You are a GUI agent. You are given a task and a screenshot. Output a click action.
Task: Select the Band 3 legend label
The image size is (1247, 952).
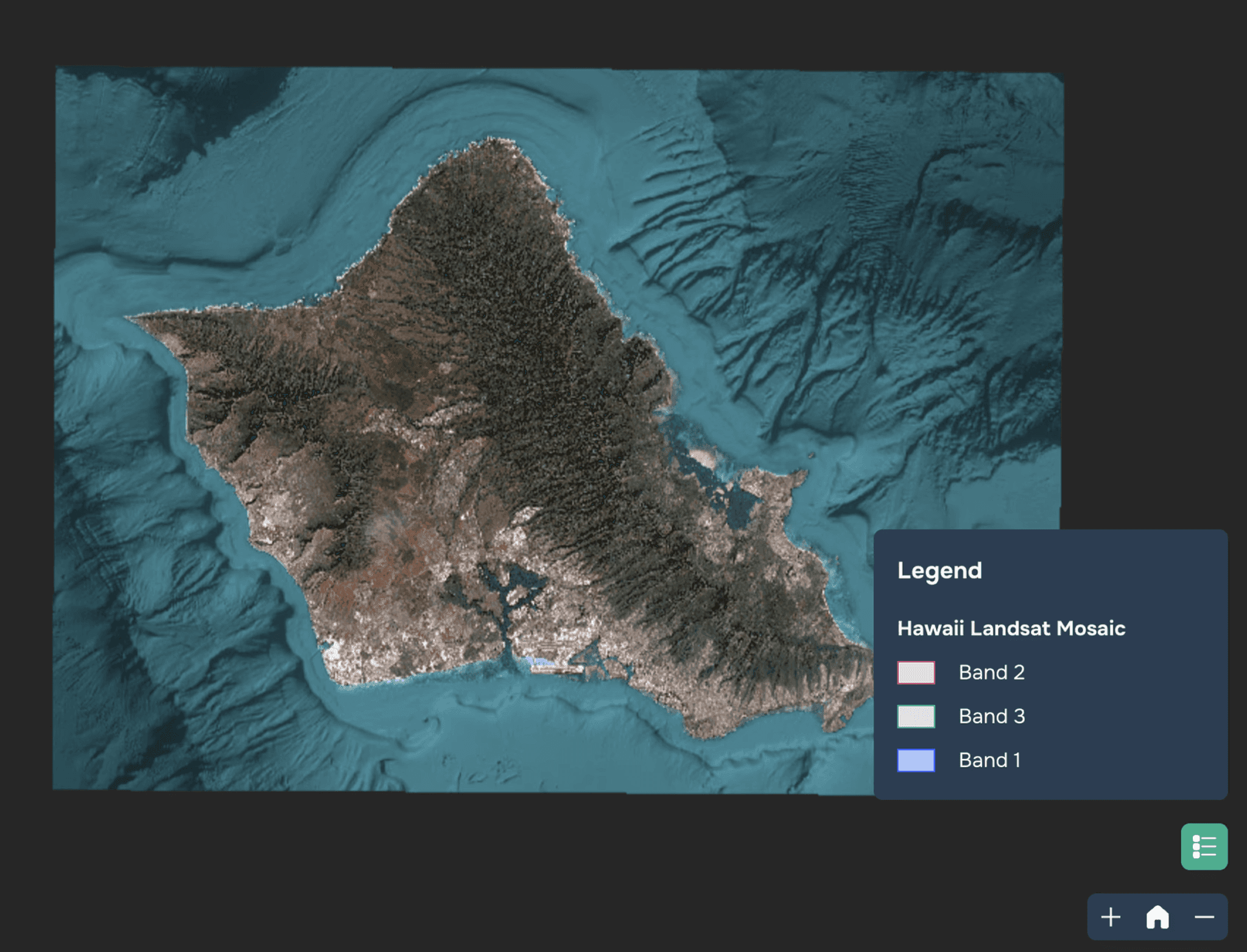pos(991,716)
